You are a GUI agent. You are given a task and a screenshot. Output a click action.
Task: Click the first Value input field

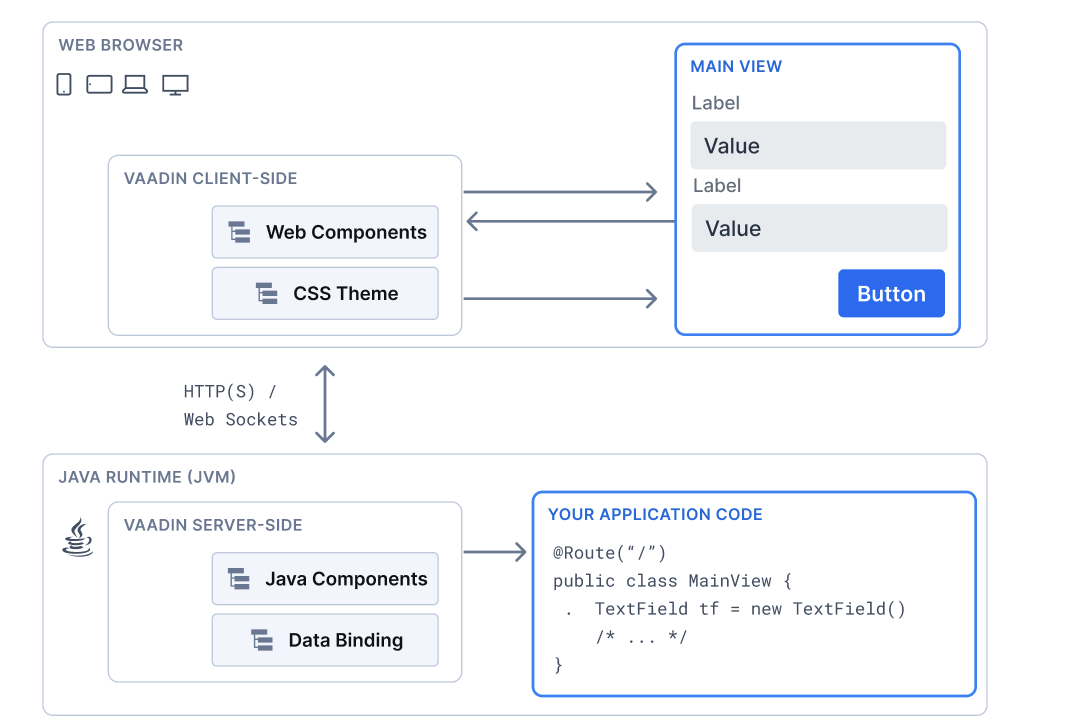(818, 146)
